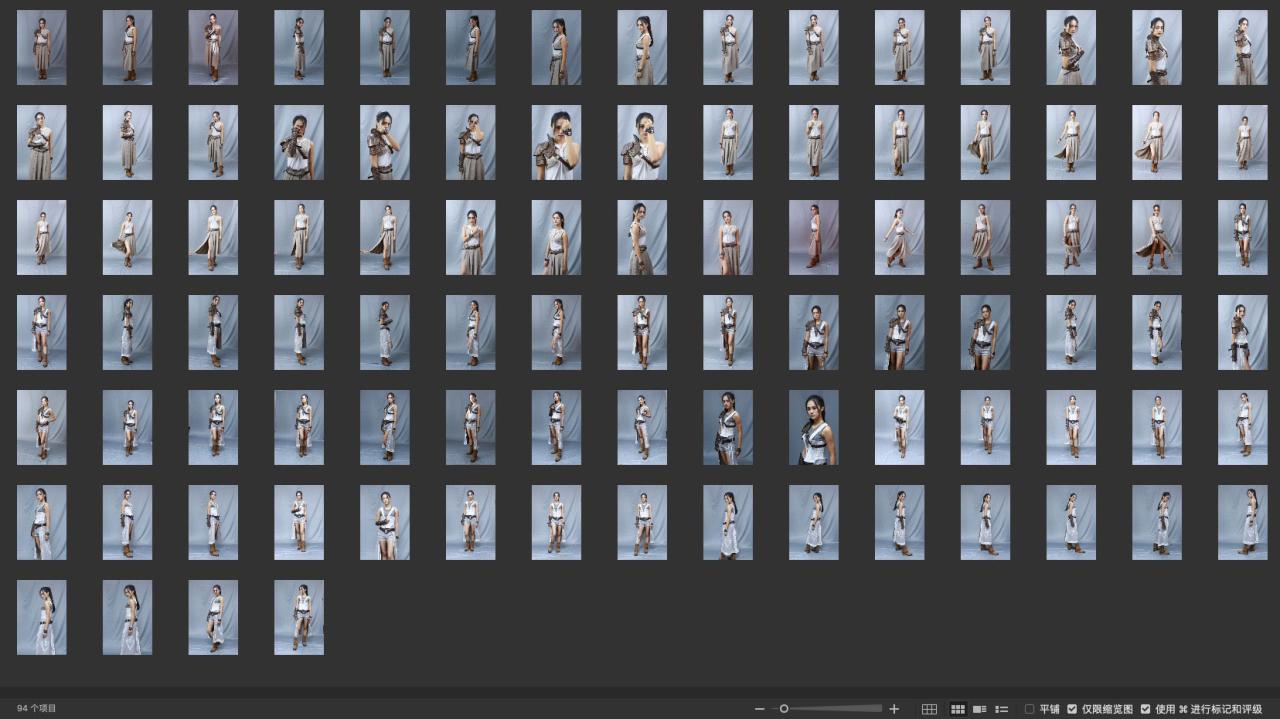
Task: Toggle the 使用 ⌘ 进行标记和评级 checkbox
Action: pos(1145,709)
